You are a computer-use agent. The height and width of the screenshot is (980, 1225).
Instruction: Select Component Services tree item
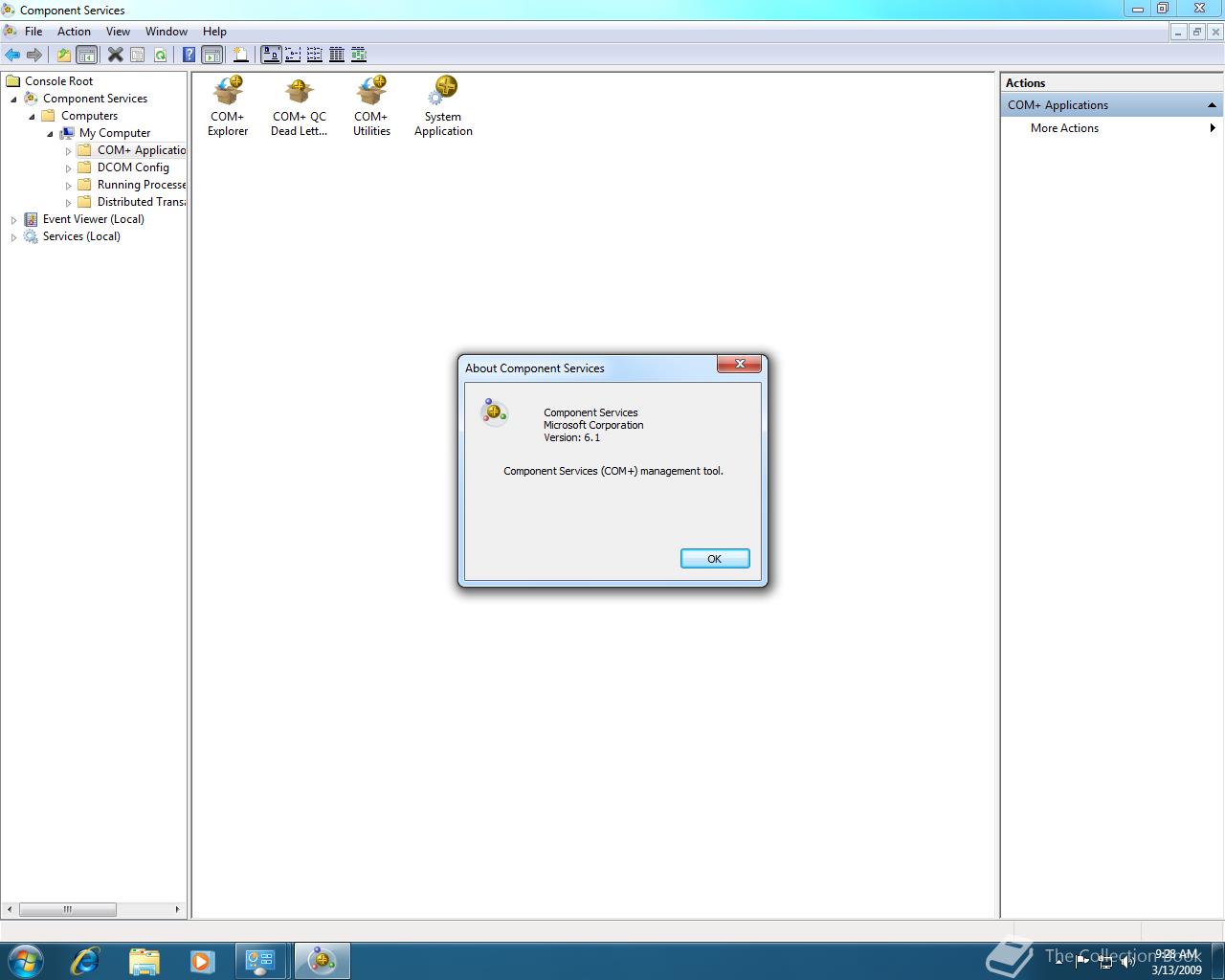click(x=95, y=99)
